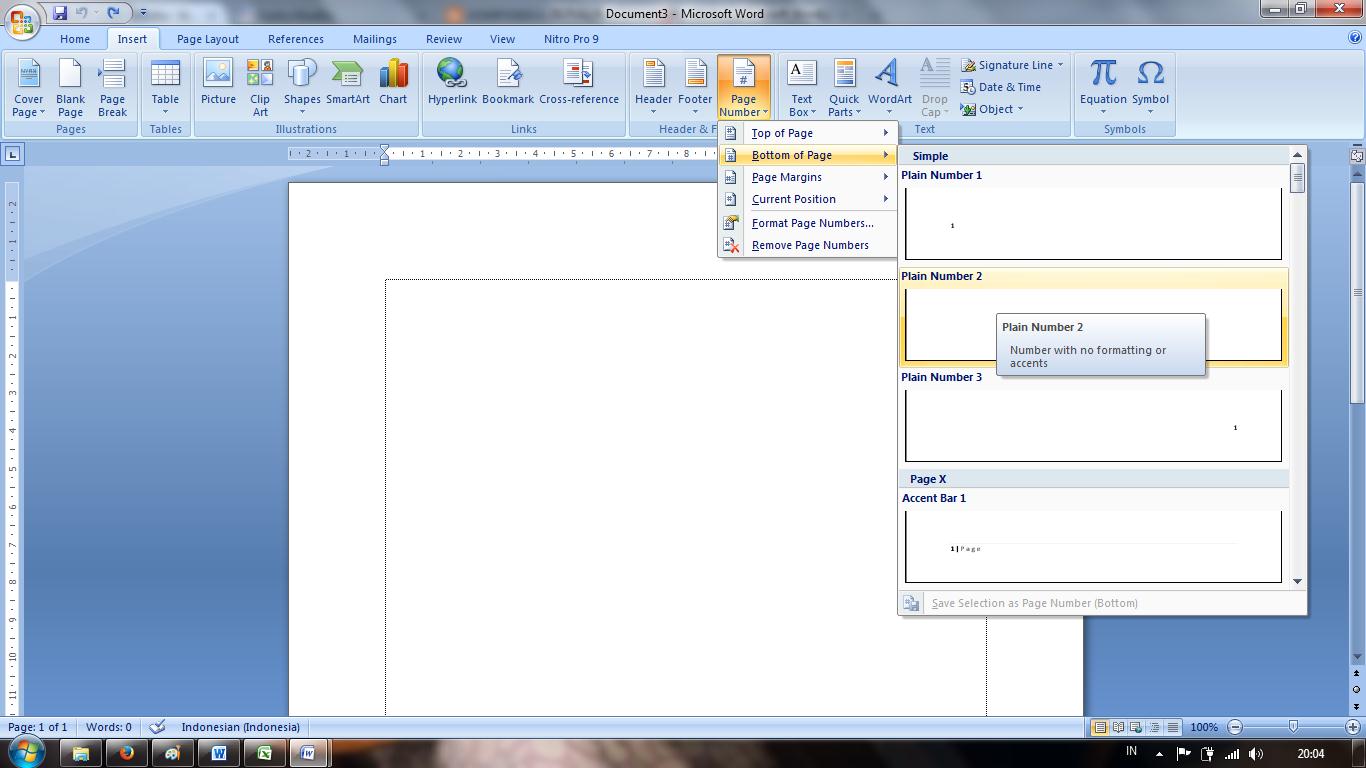This screenshot has width=1366, height=768.
Task: Open Excel from the taskbar
Action: (264, 753)
